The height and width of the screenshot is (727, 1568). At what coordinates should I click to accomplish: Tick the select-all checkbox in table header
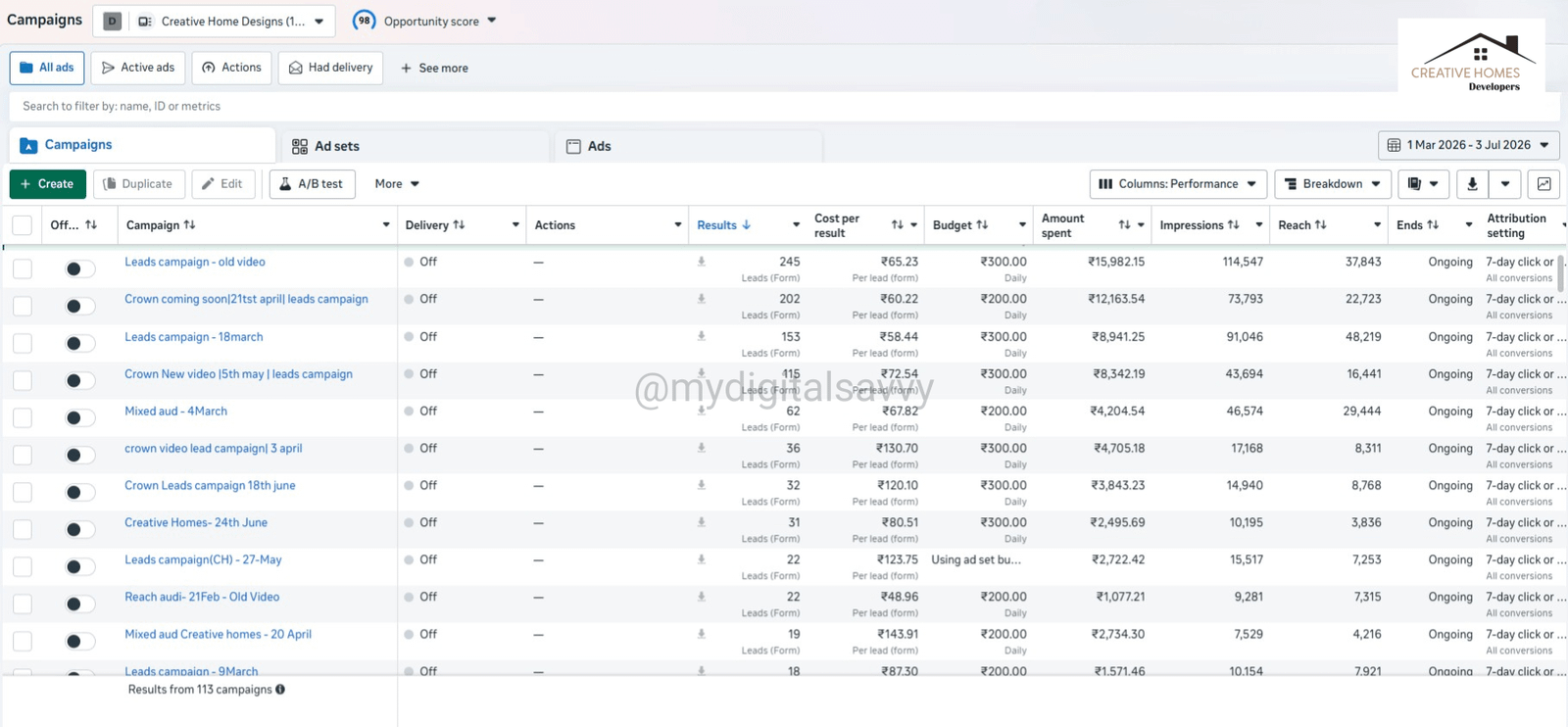pos(23,225)
